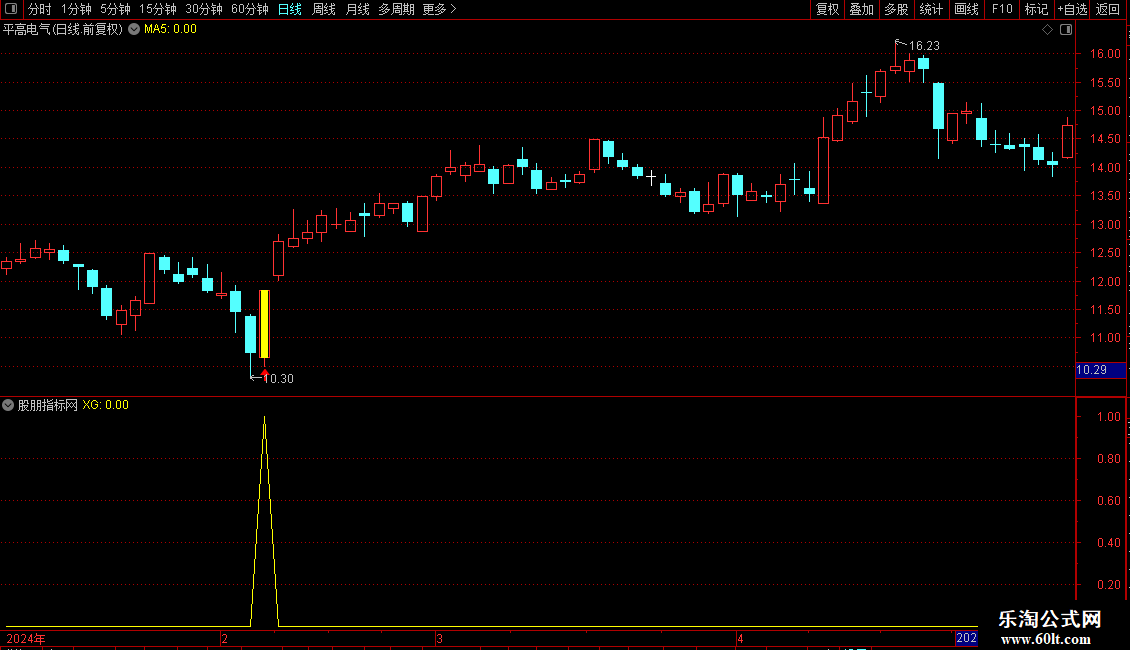Screen dimensions: 1130x650
Task: Click the diamond icon in chart header
Action: 1047,30
